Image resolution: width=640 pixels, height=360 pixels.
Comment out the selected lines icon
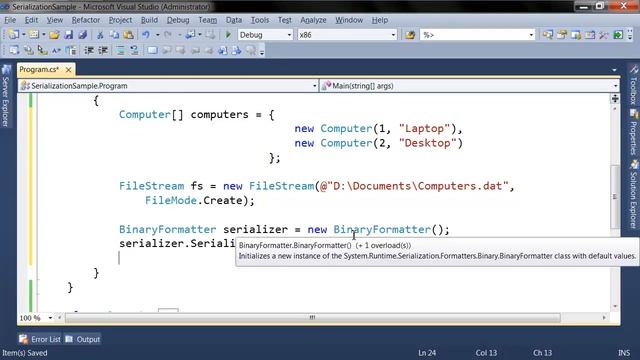click(x=120, y=51)
